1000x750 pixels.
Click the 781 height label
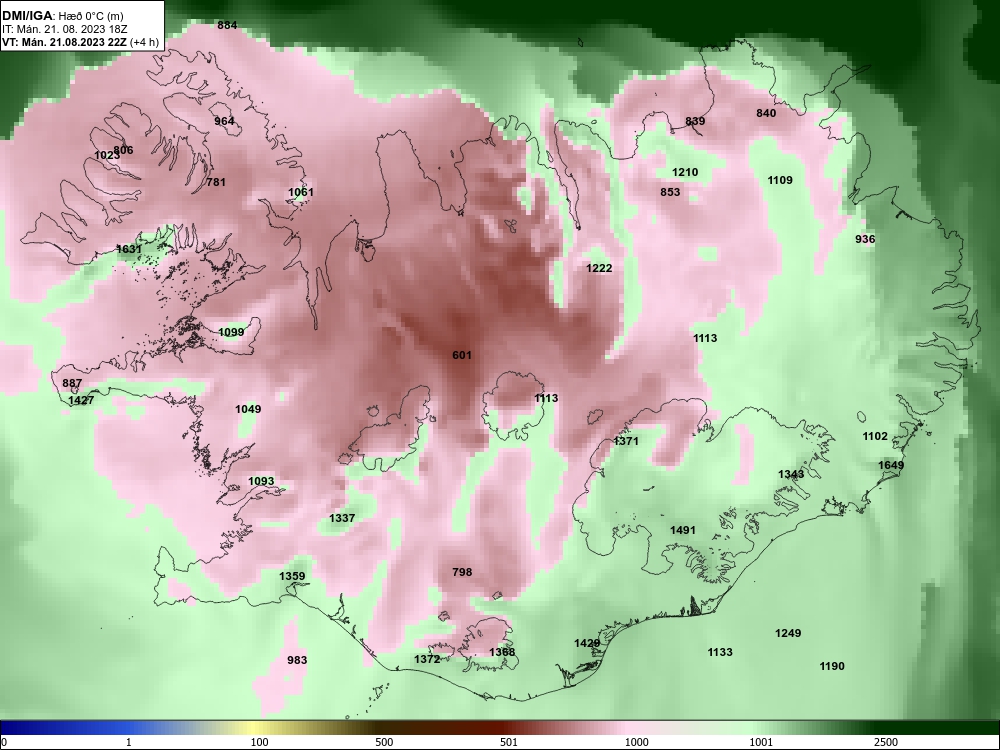coord(216,182)
